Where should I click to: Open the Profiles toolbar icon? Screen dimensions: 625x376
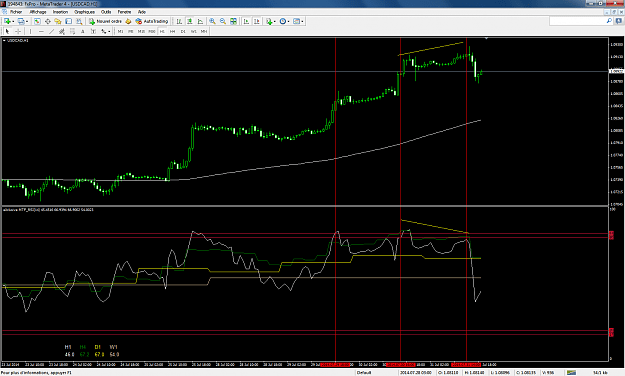click(x=21, y=21)
